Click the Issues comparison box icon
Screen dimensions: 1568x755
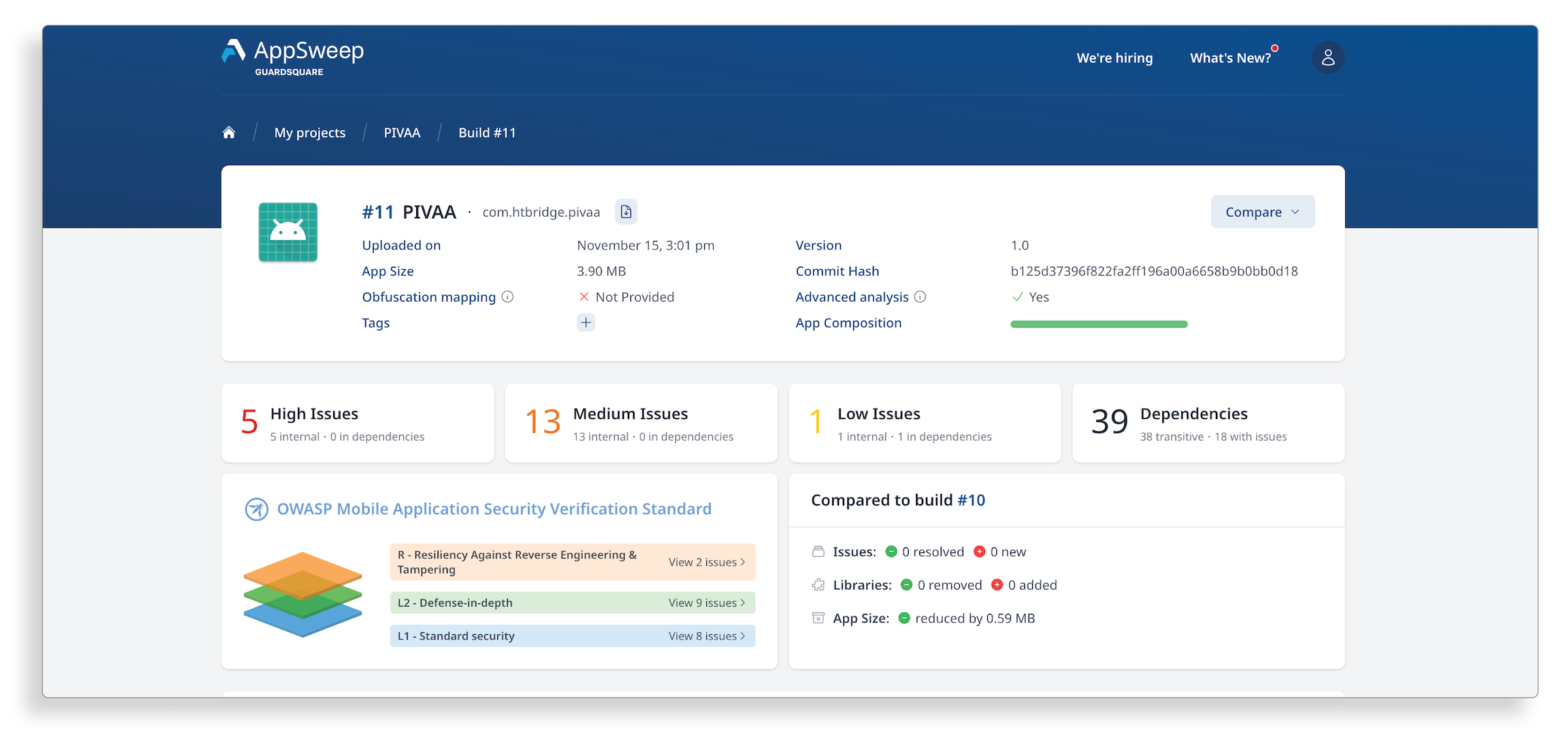[818, 551]
